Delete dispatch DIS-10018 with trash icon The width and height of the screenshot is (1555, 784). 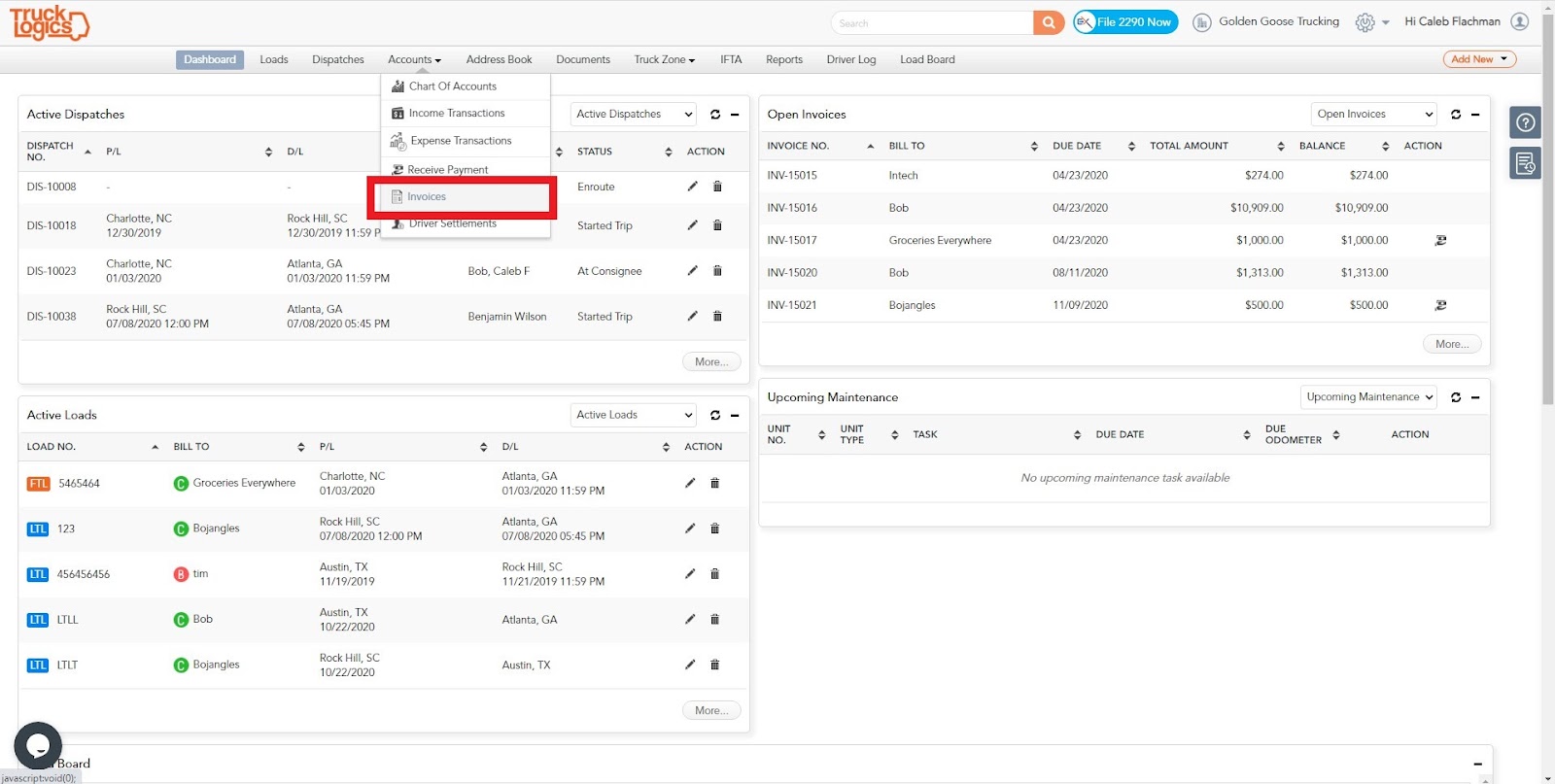point(717,225)
